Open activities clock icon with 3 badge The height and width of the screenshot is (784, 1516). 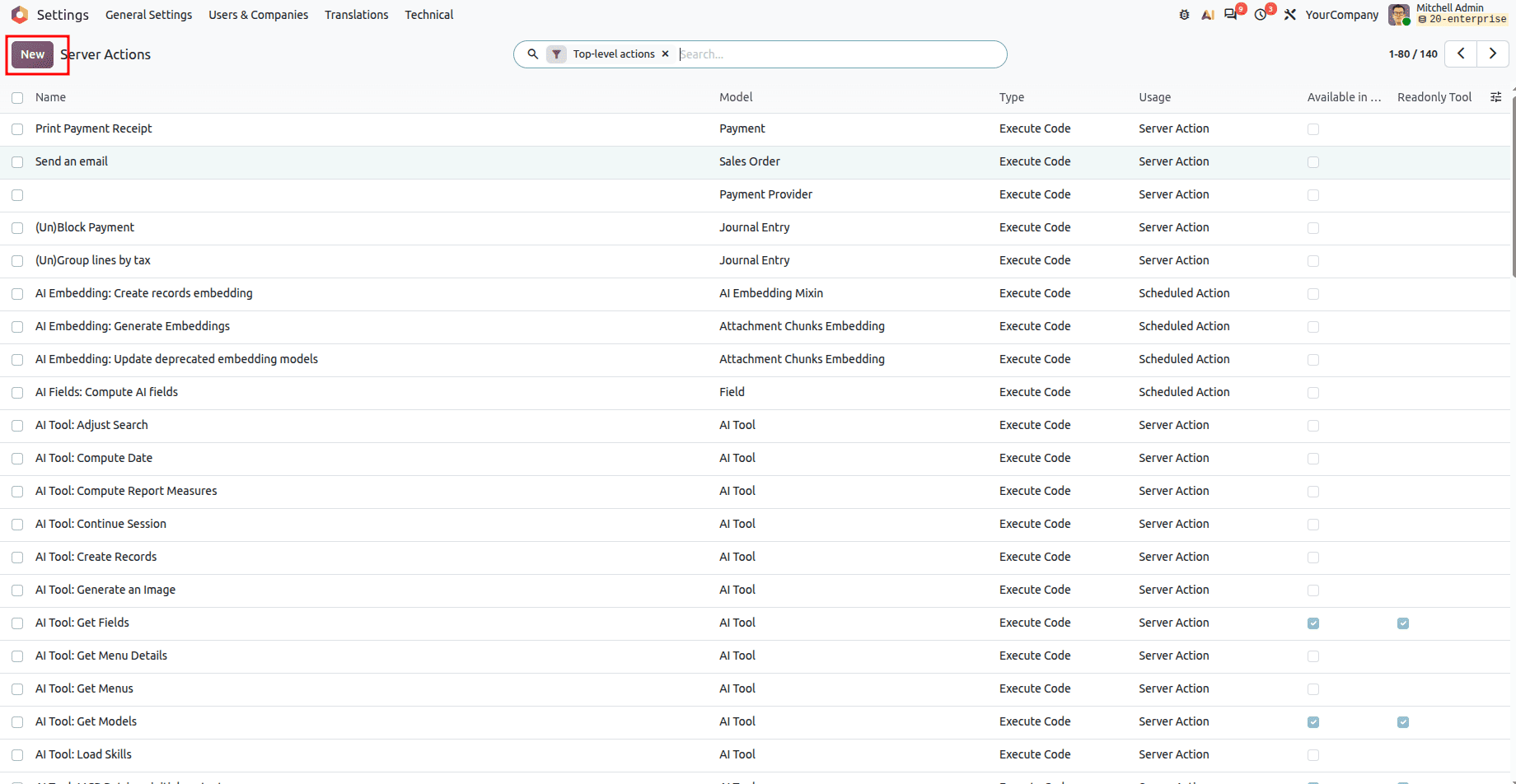1261,15
